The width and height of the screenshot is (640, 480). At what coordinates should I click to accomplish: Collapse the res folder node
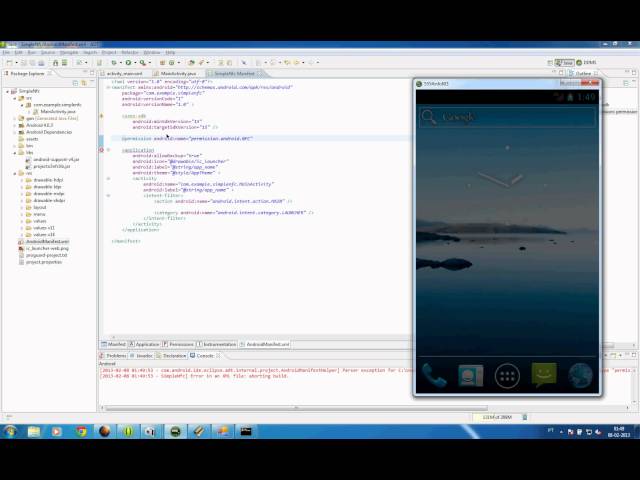(15, 173)
